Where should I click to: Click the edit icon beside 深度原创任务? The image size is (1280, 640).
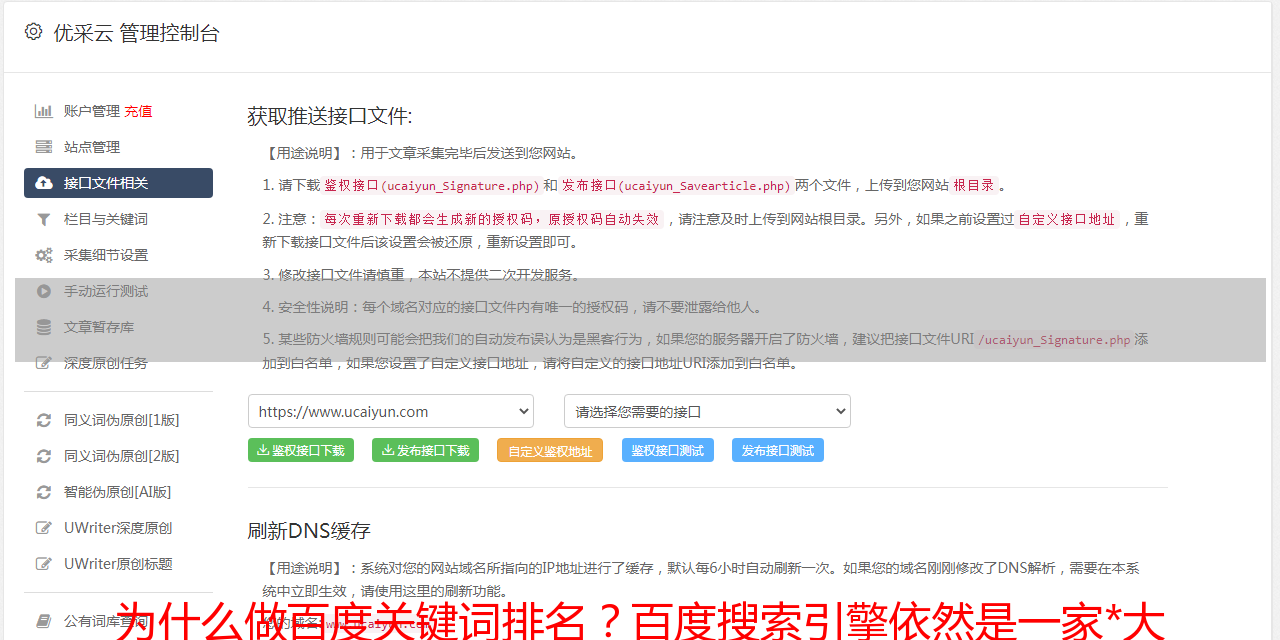pyautogui.click(x=44, y=363)
